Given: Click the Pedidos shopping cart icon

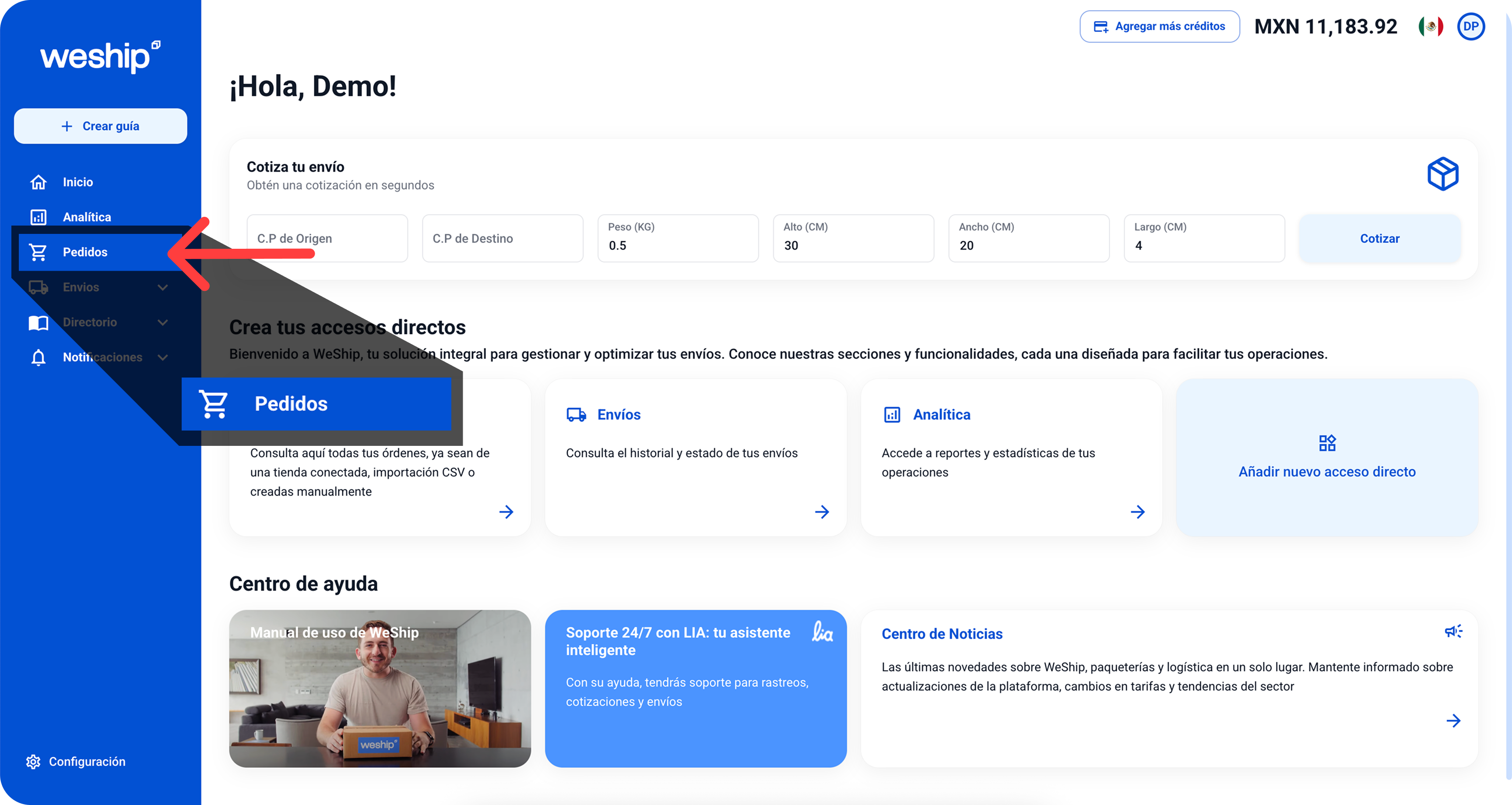Looking at the screenshot, I should point(38,252).
